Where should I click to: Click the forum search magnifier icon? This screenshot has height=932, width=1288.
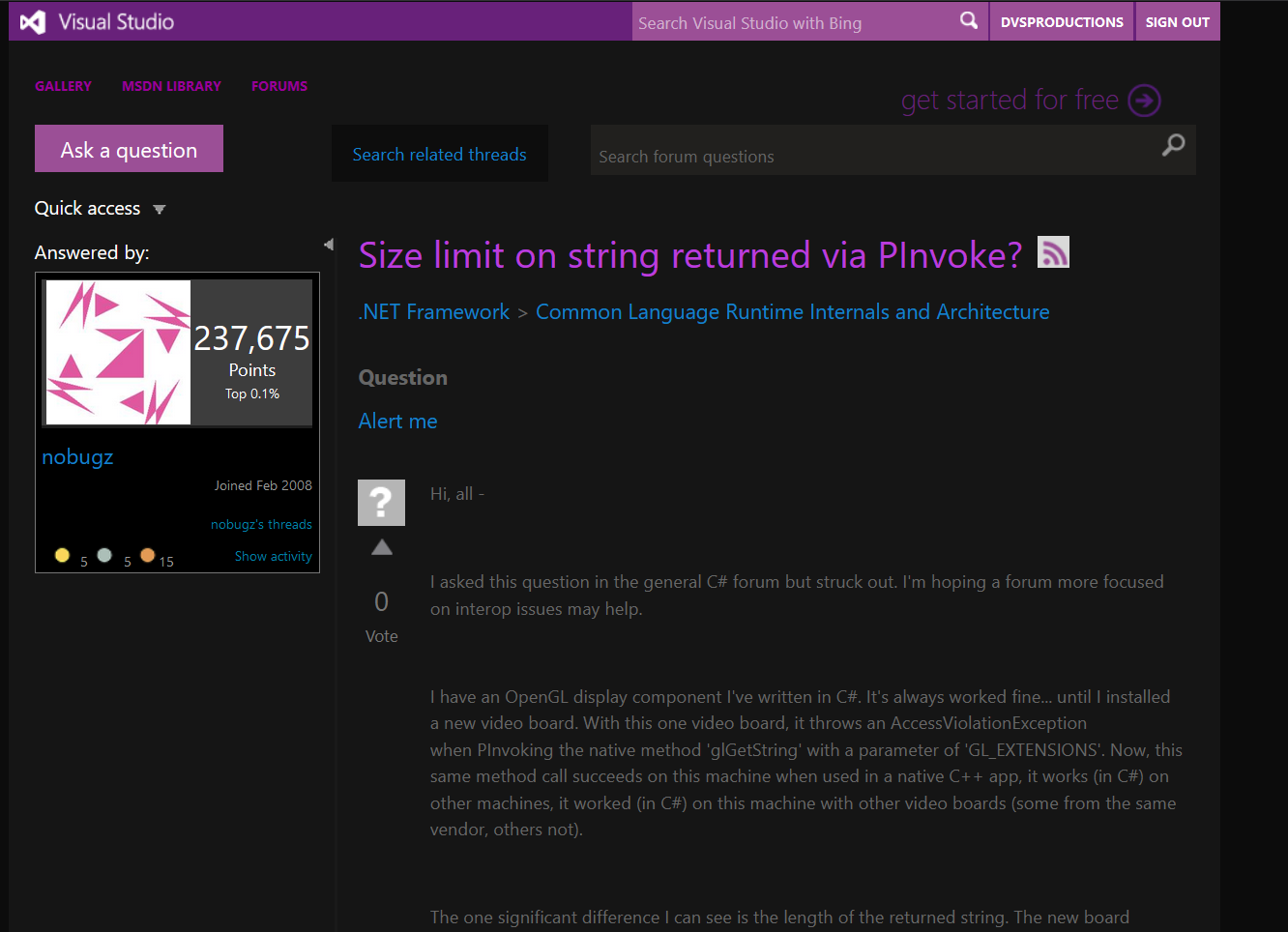1173,145
